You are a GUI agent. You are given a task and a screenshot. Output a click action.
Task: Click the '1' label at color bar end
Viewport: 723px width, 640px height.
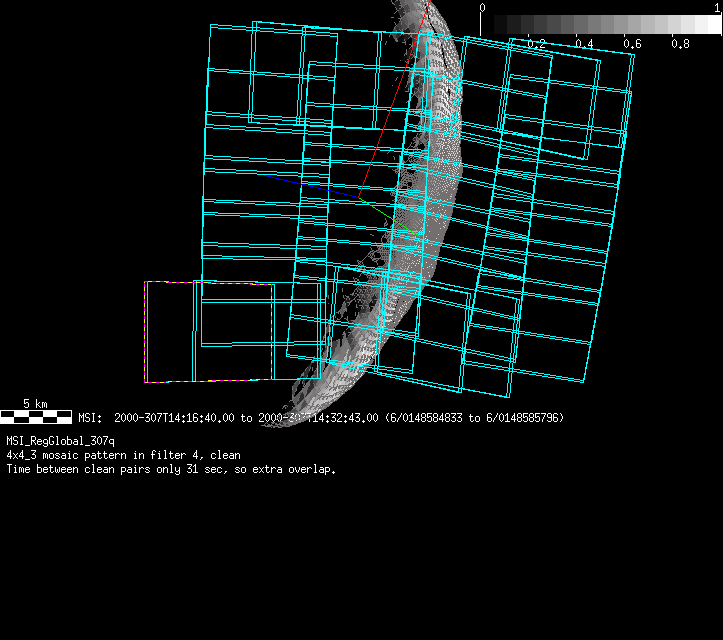(718, 8)
